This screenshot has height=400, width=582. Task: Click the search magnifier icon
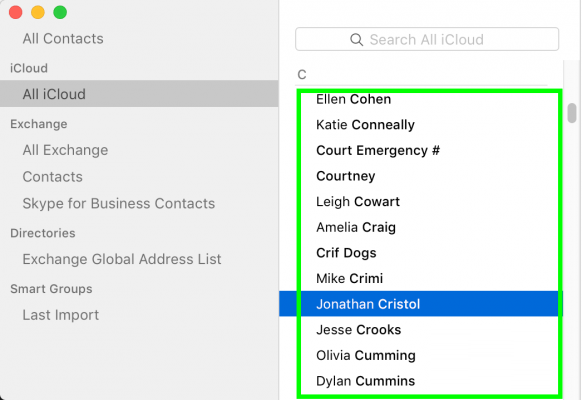coord(356,39)
